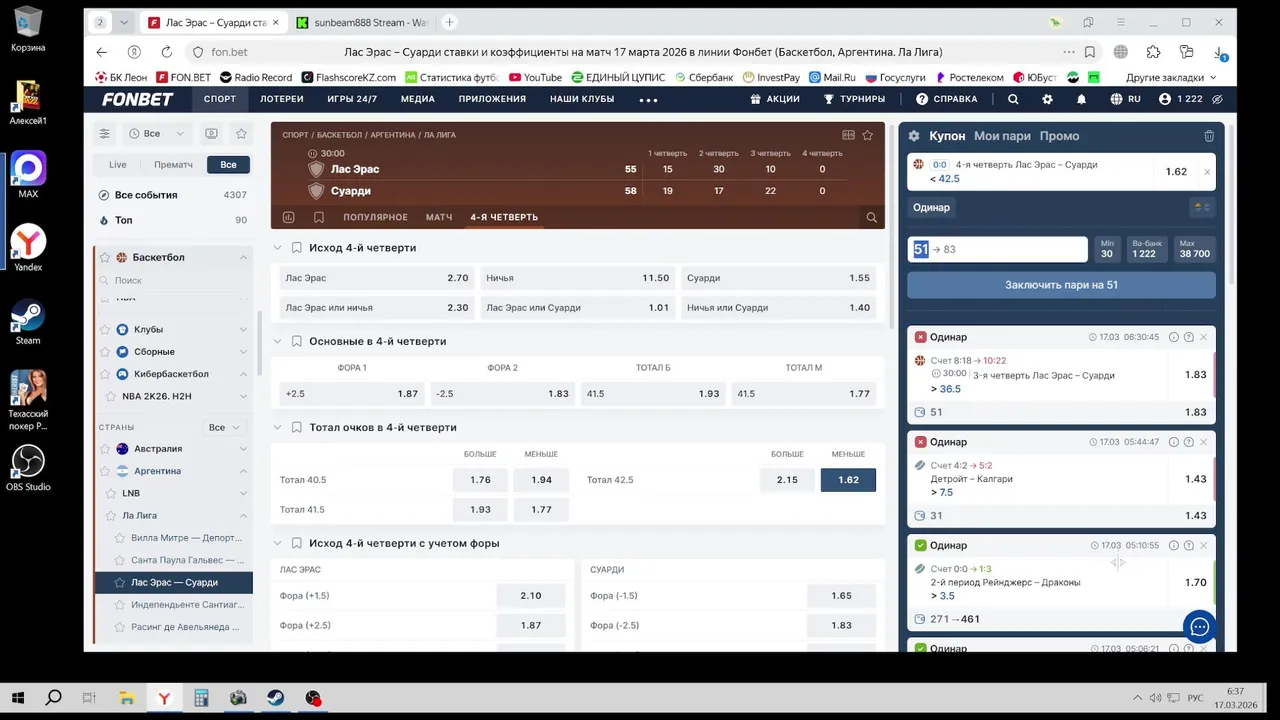Image resolution: width=1280 pixels, height=720 pixels.
Task: Open the scoreboard layout icon in the match header
Action: pos(848,135)
